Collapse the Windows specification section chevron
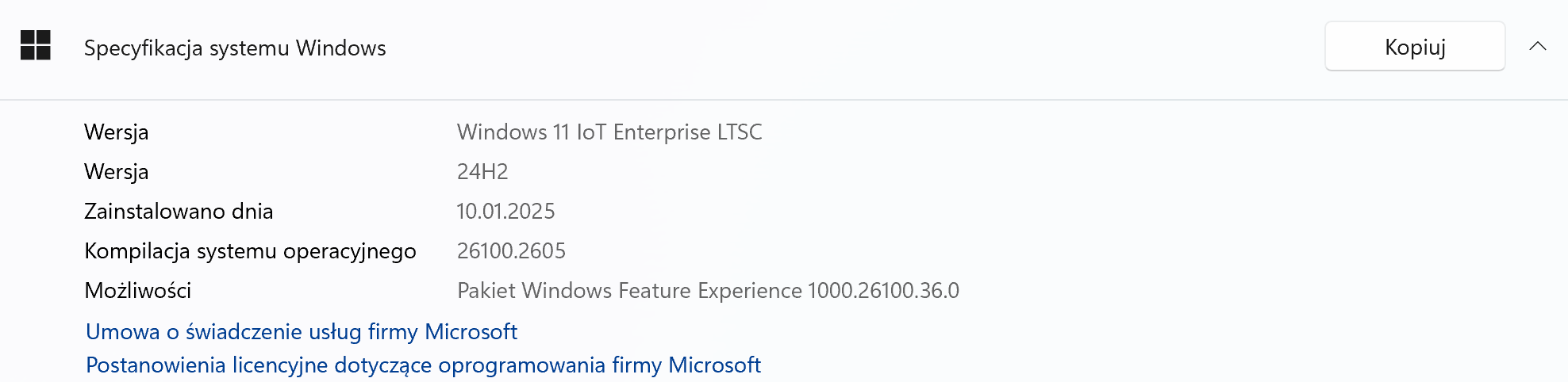 pos(1537,46)
